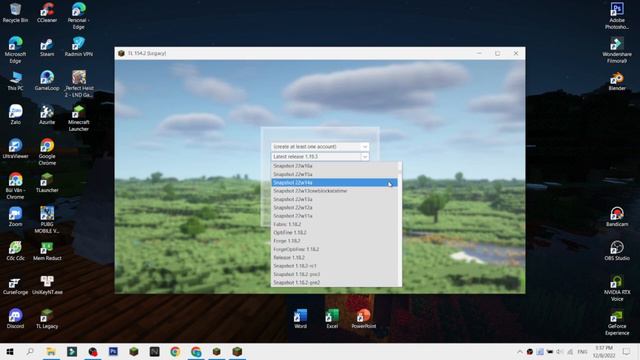Select Snapshot 22w14a in version list
The width and height of the screenshot is (640, 360).
point(334,182)
